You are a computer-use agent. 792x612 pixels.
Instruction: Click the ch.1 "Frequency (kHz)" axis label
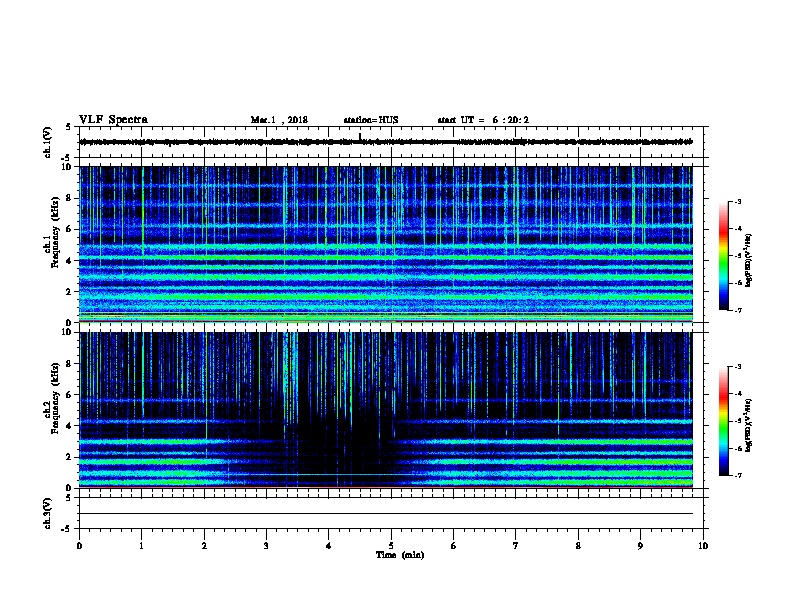click(55, 233)
